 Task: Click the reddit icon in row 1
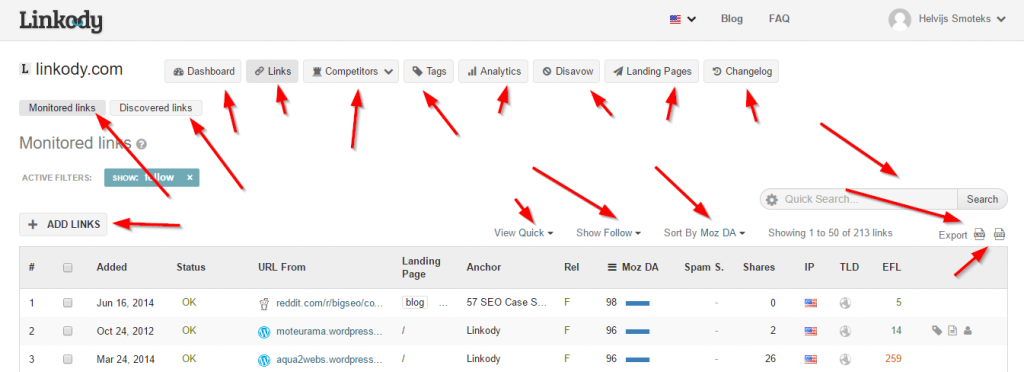coord(264,303)
